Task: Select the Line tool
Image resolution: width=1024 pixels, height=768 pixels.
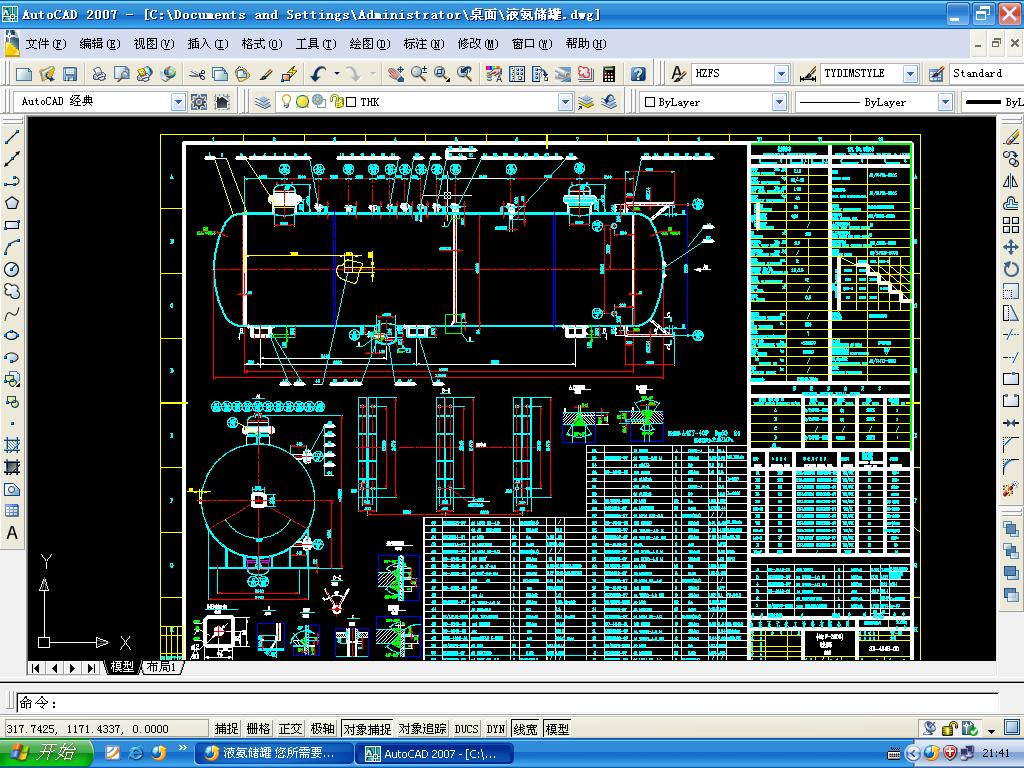Action: [x=12, y=136]
